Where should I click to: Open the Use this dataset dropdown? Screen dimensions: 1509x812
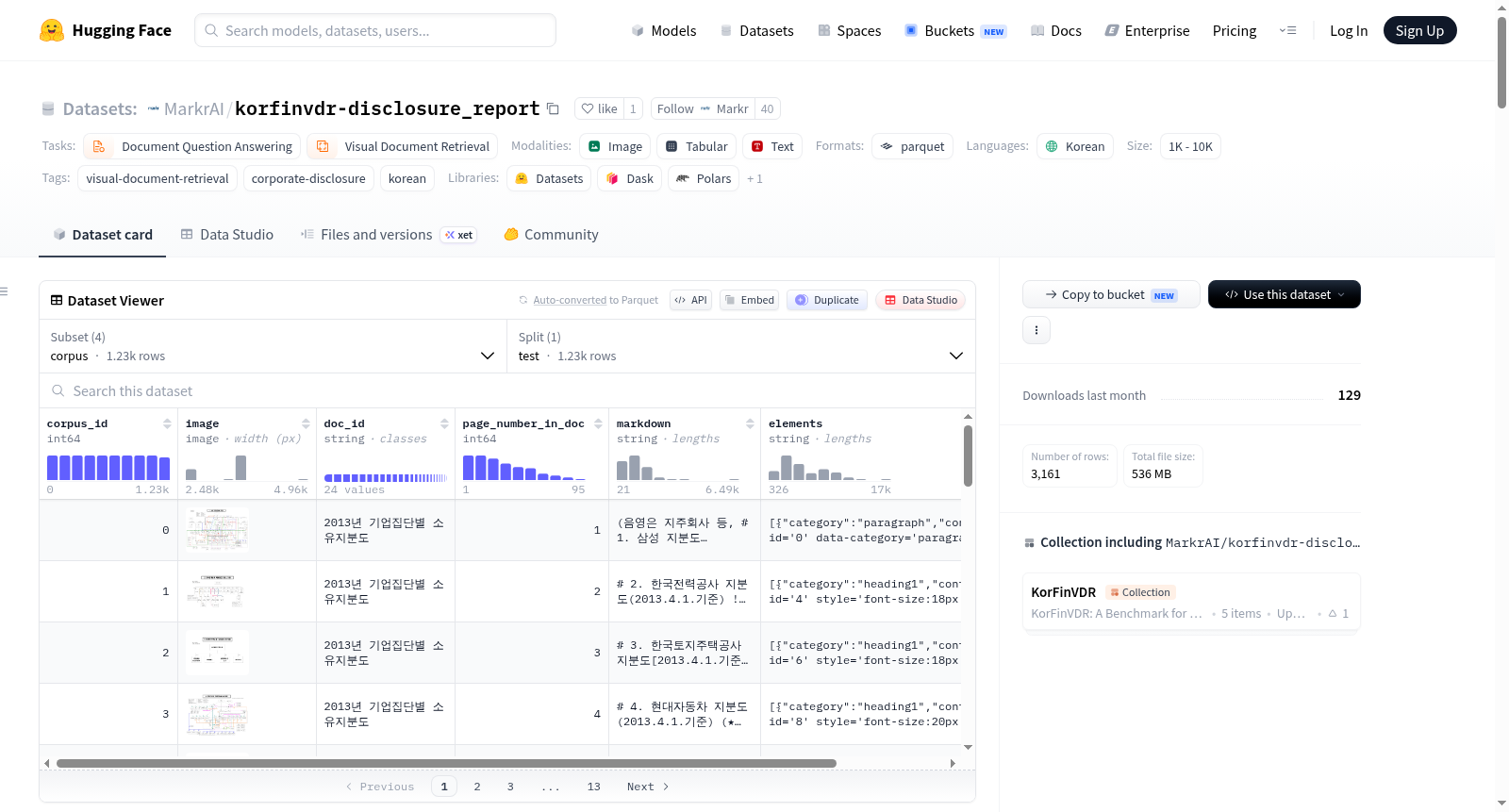[1285, 295]
